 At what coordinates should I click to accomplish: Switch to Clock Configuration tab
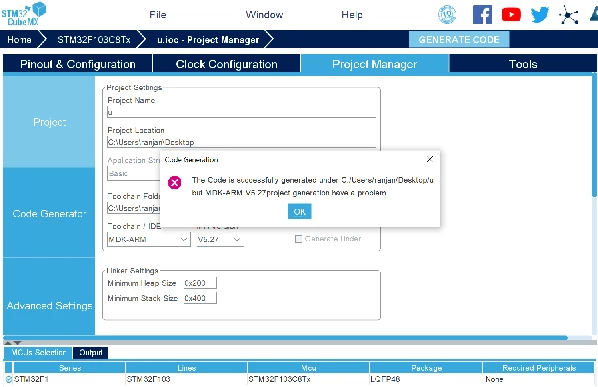coord(227,64)
